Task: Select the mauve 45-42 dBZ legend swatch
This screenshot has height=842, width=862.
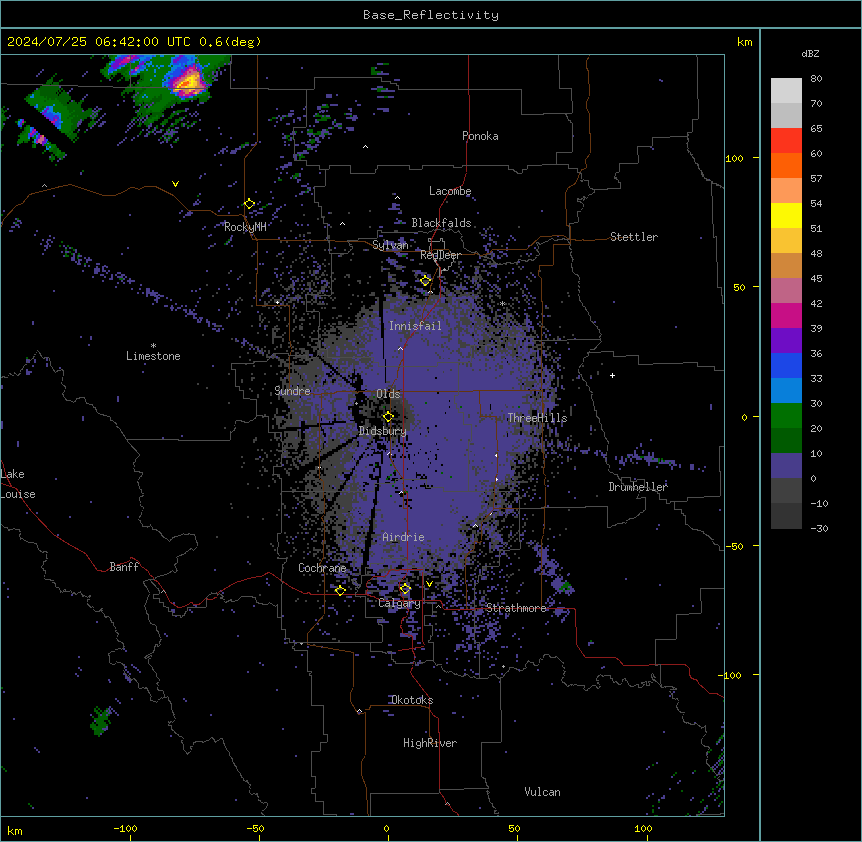Action: [x=786, y=291]
